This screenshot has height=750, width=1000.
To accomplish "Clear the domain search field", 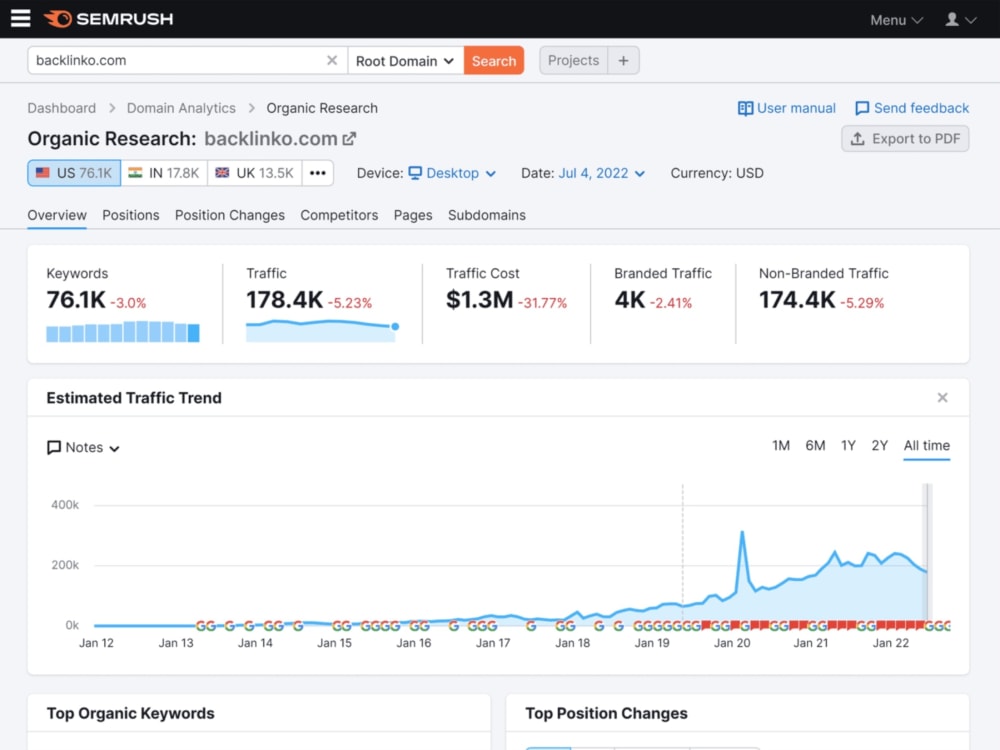I will [332, 61].
